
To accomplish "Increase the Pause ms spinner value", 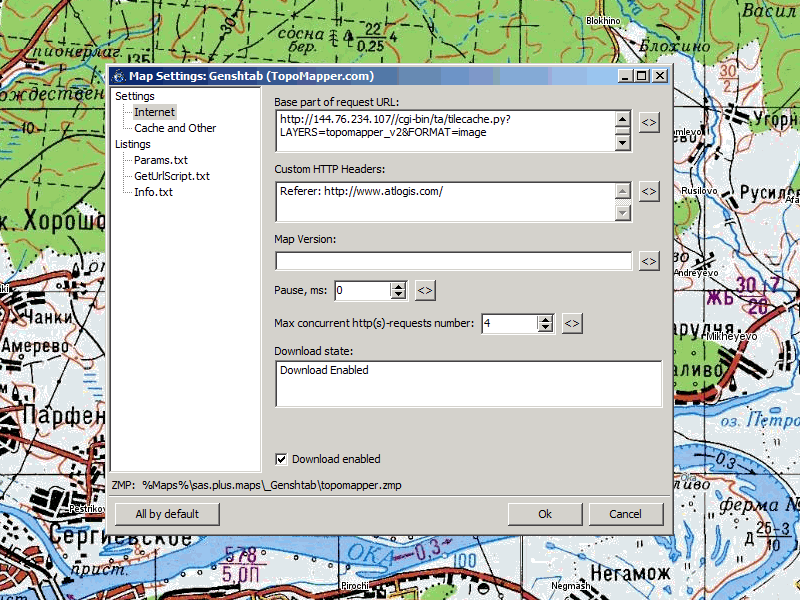I will pyautogui.click(x=398, y=287).
